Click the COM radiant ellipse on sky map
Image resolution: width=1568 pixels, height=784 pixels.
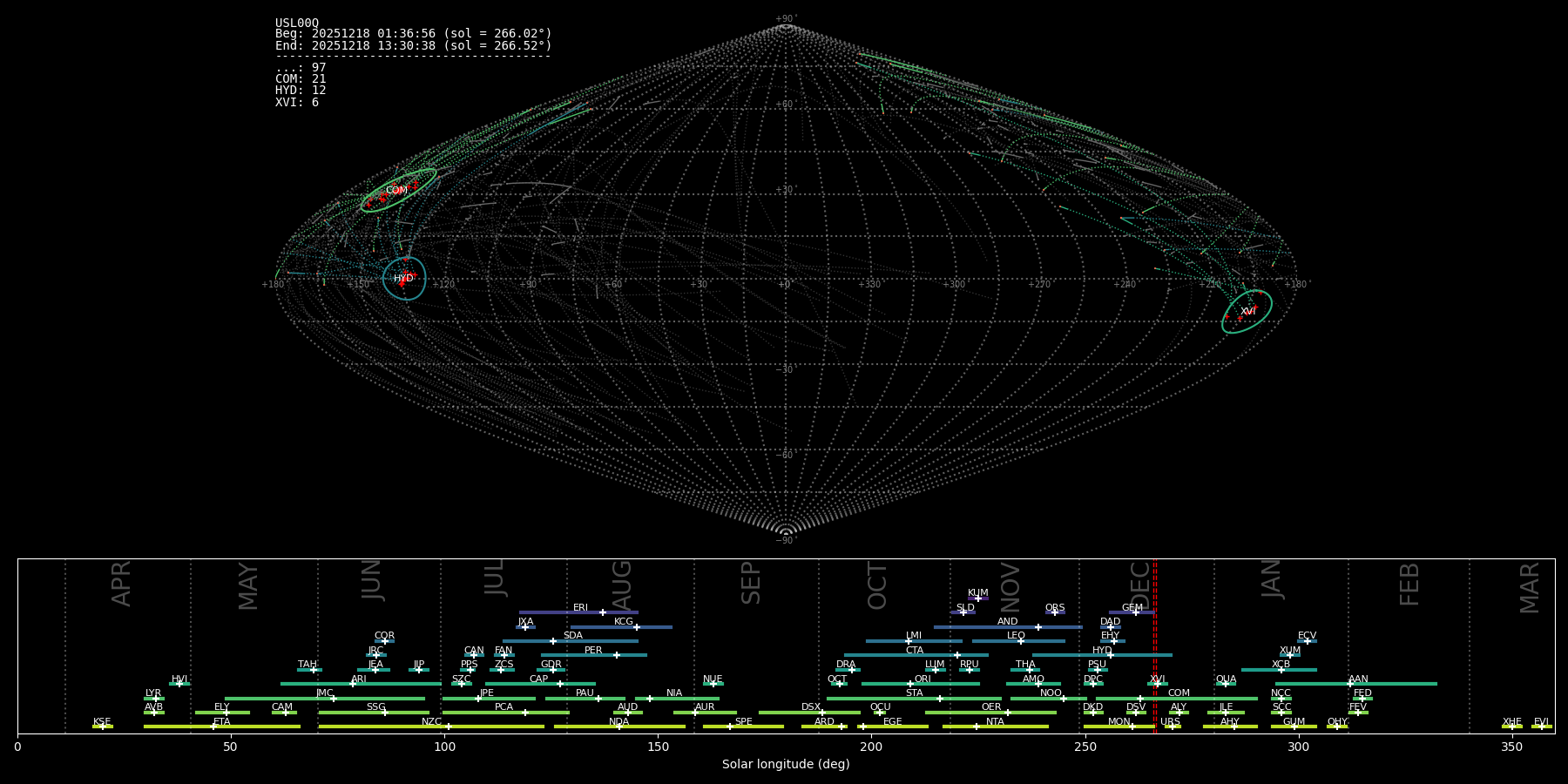click(398, 190)
